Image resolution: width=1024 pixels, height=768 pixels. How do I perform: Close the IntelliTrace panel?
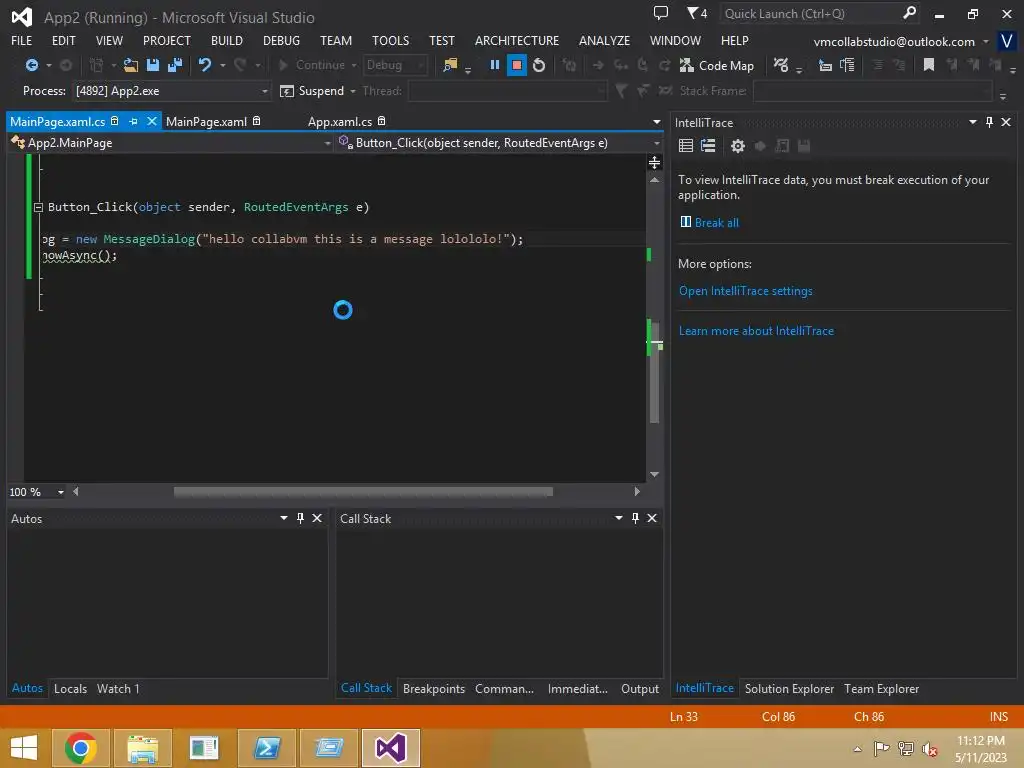tap(1006, 122)
